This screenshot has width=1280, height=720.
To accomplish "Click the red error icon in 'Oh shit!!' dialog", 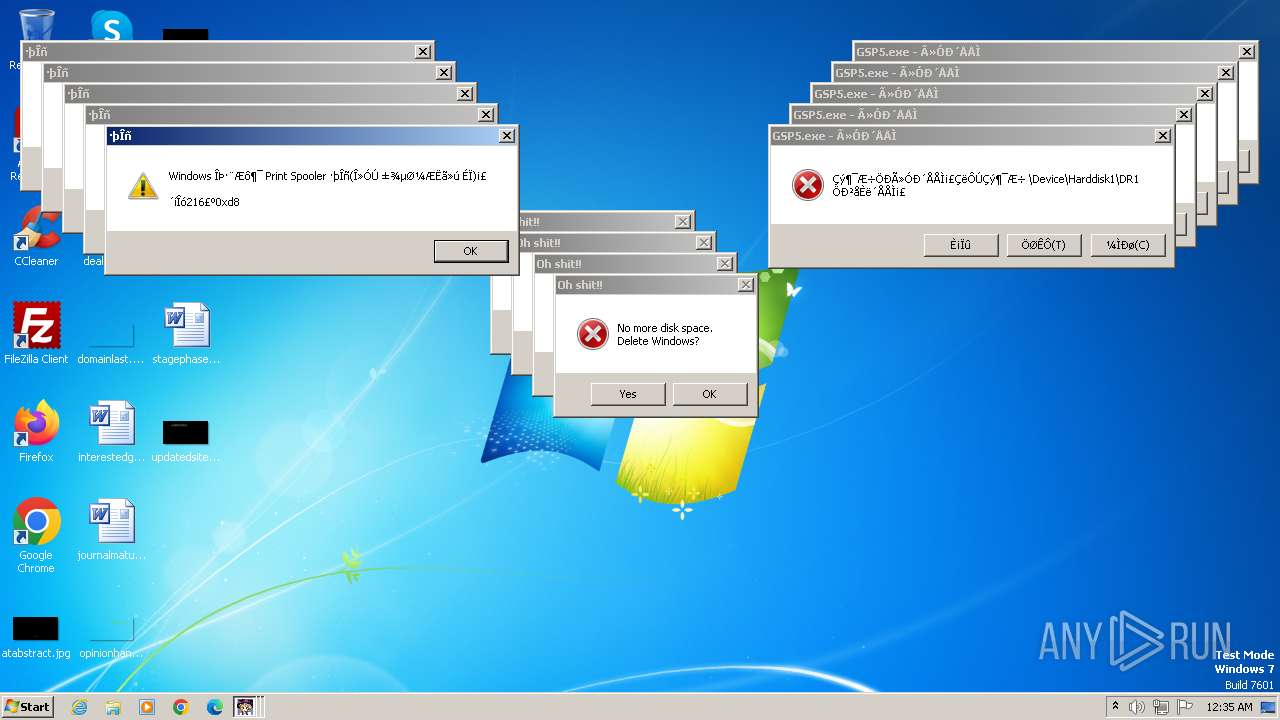I will coord(593,334).
